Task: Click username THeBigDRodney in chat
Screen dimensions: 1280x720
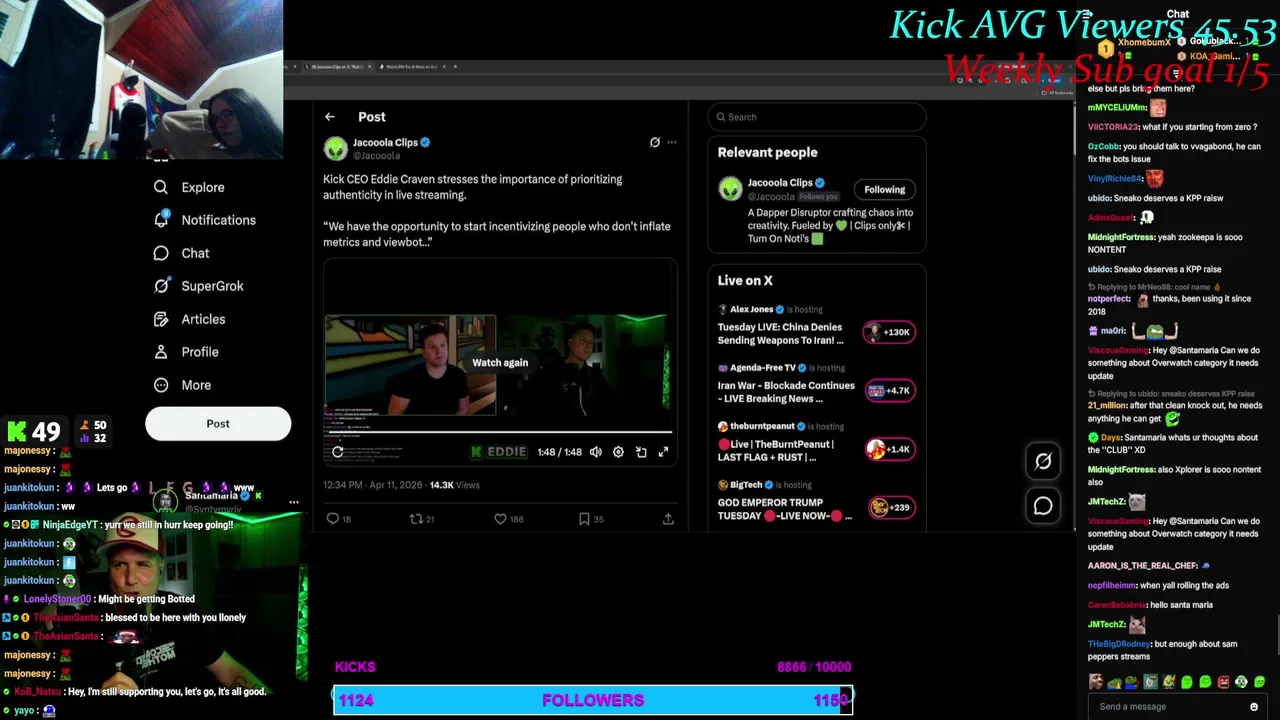Action: click(x=1119, y=644)
